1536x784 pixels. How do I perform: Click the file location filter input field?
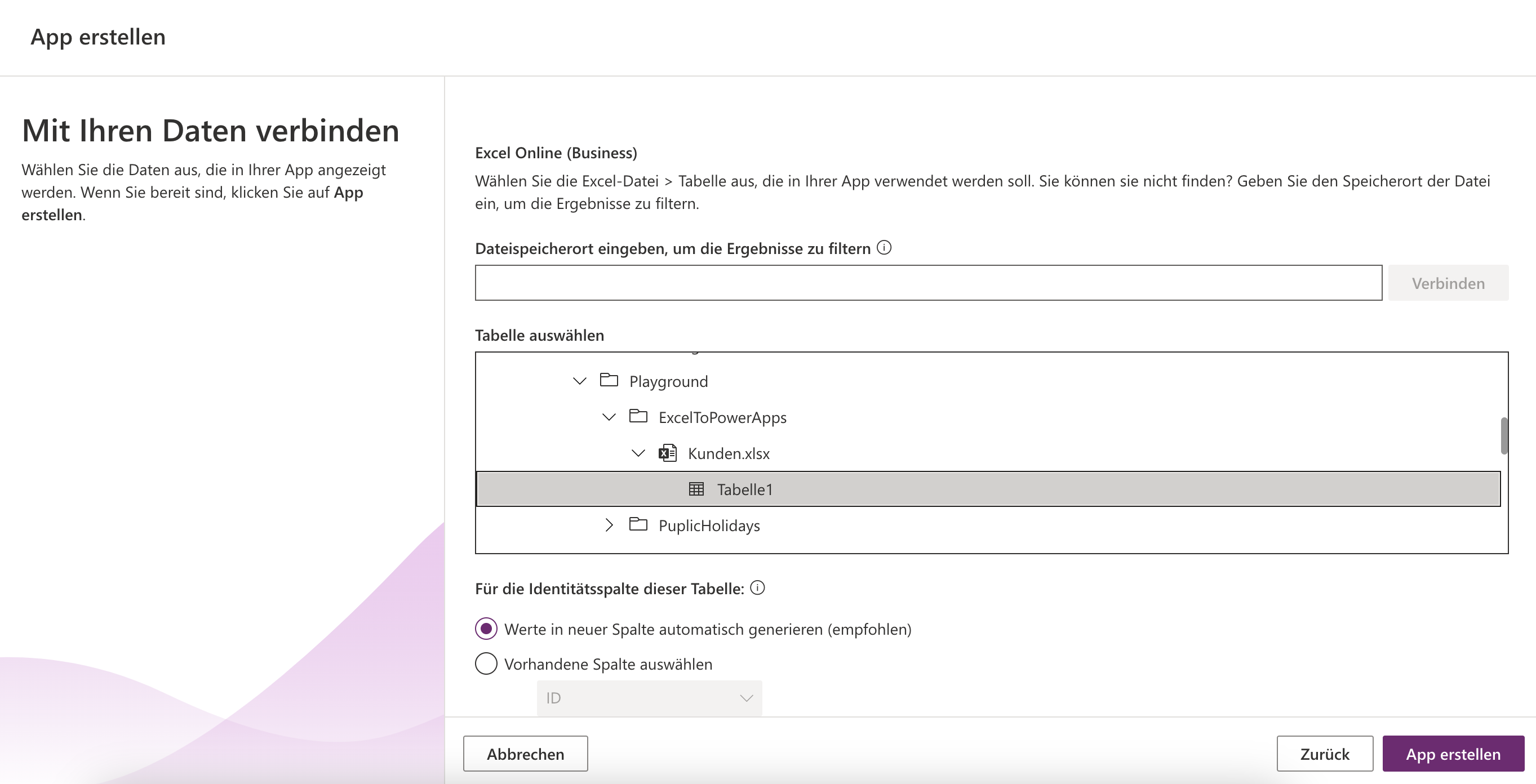point(929,283)
